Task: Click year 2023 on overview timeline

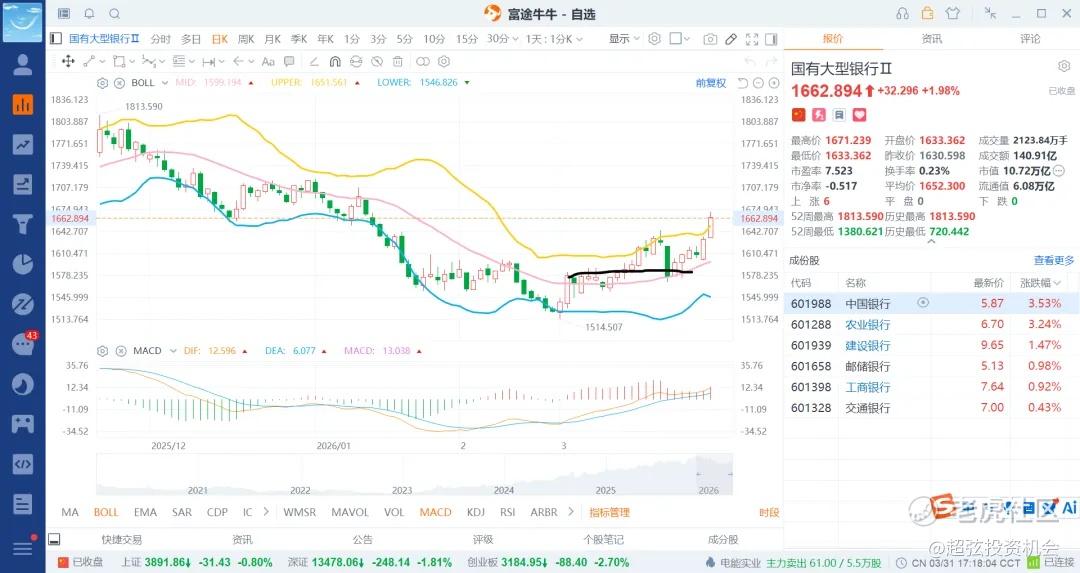Action: pos(402,490)
